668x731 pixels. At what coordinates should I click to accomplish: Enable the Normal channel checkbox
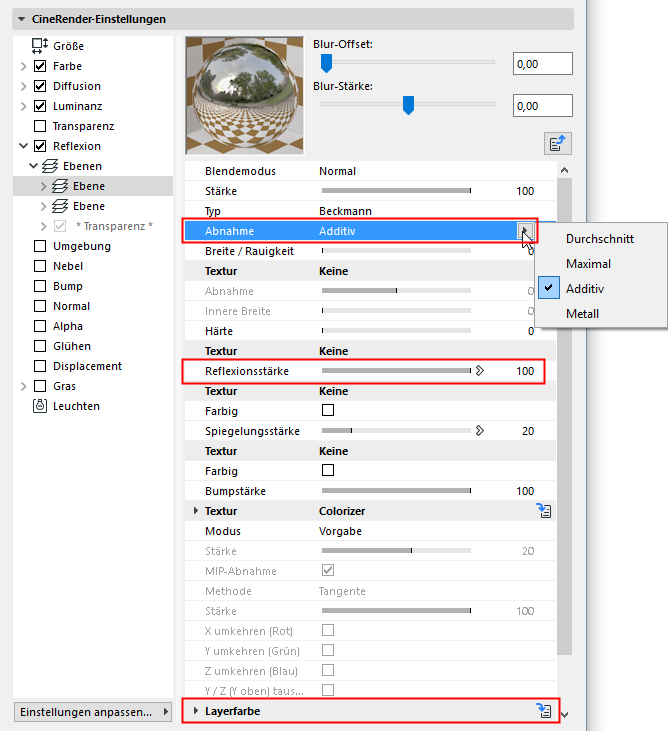(x=40, y=306)
